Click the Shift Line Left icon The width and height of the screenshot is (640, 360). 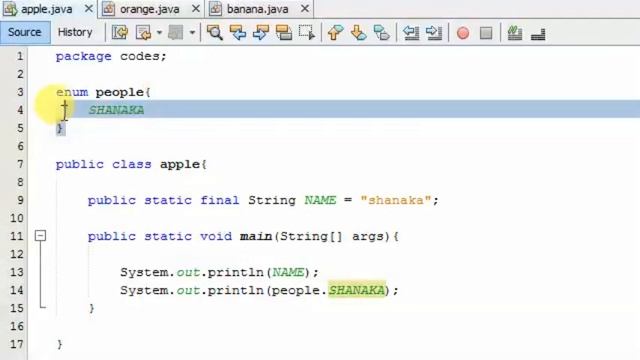coord(411,33)
